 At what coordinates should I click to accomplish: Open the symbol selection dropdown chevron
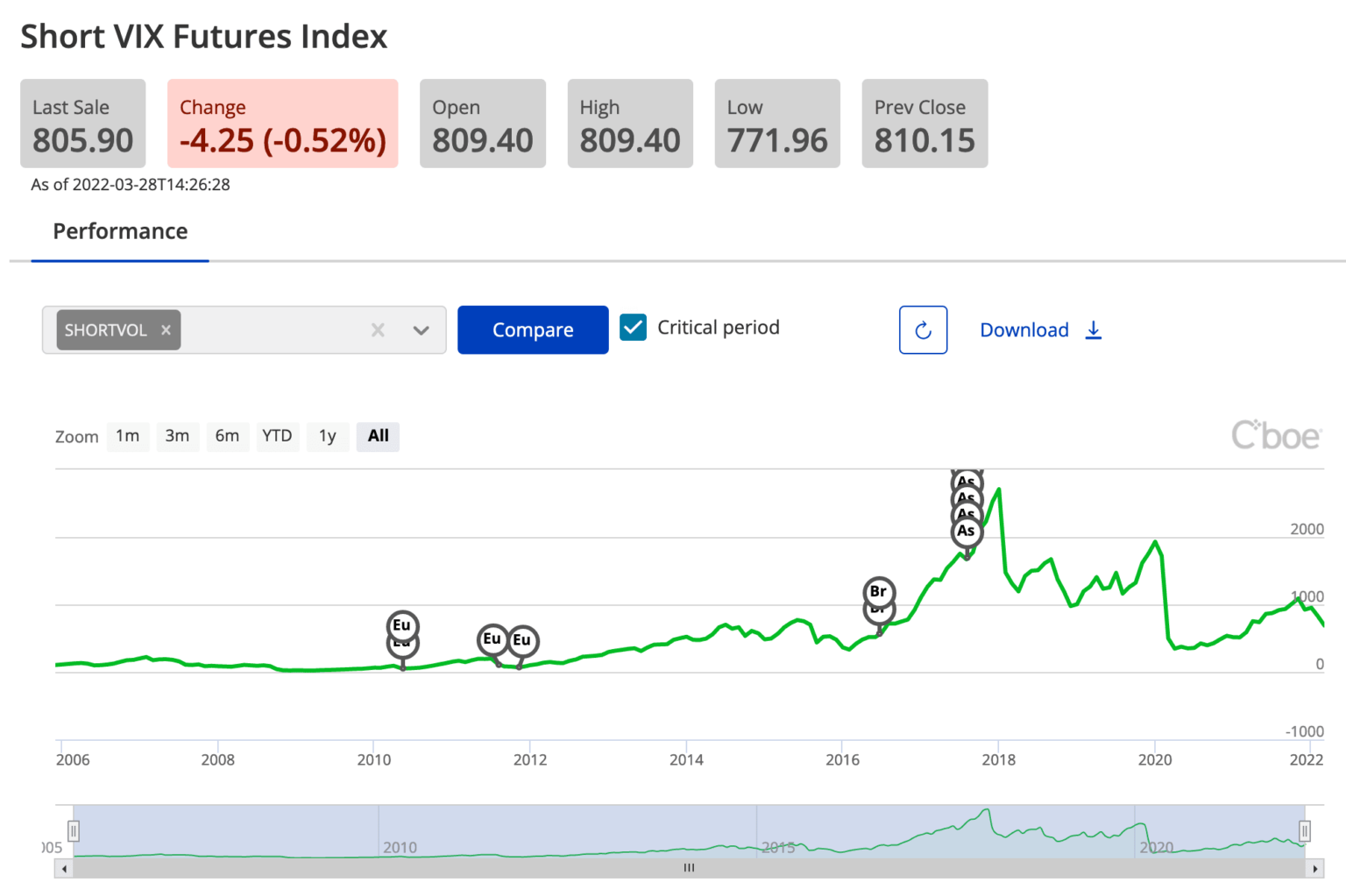pyautogui.click(x=422, y=330)
